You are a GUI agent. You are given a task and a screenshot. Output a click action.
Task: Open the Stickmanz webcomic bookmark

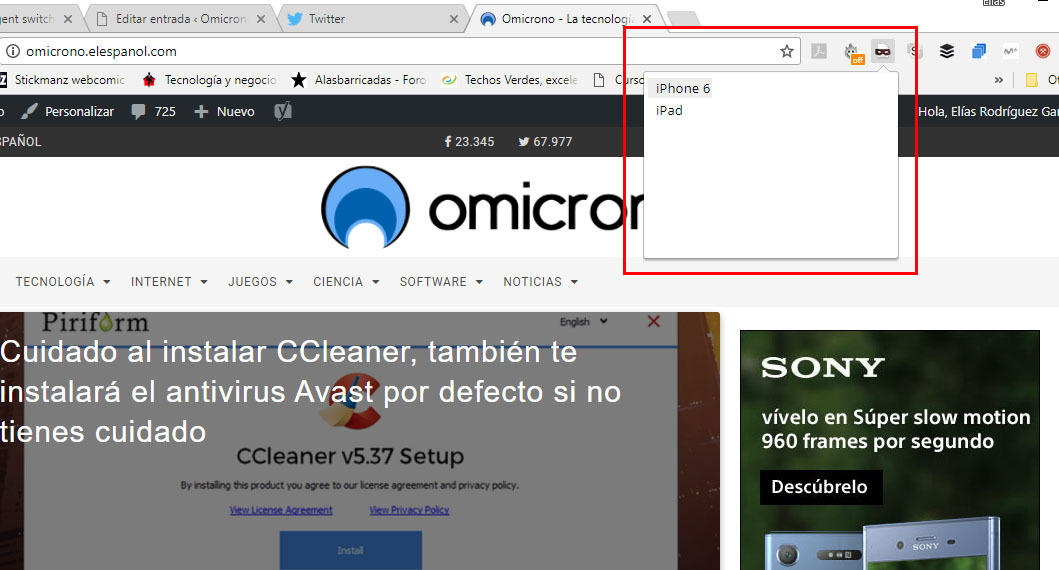pos(63,80)
